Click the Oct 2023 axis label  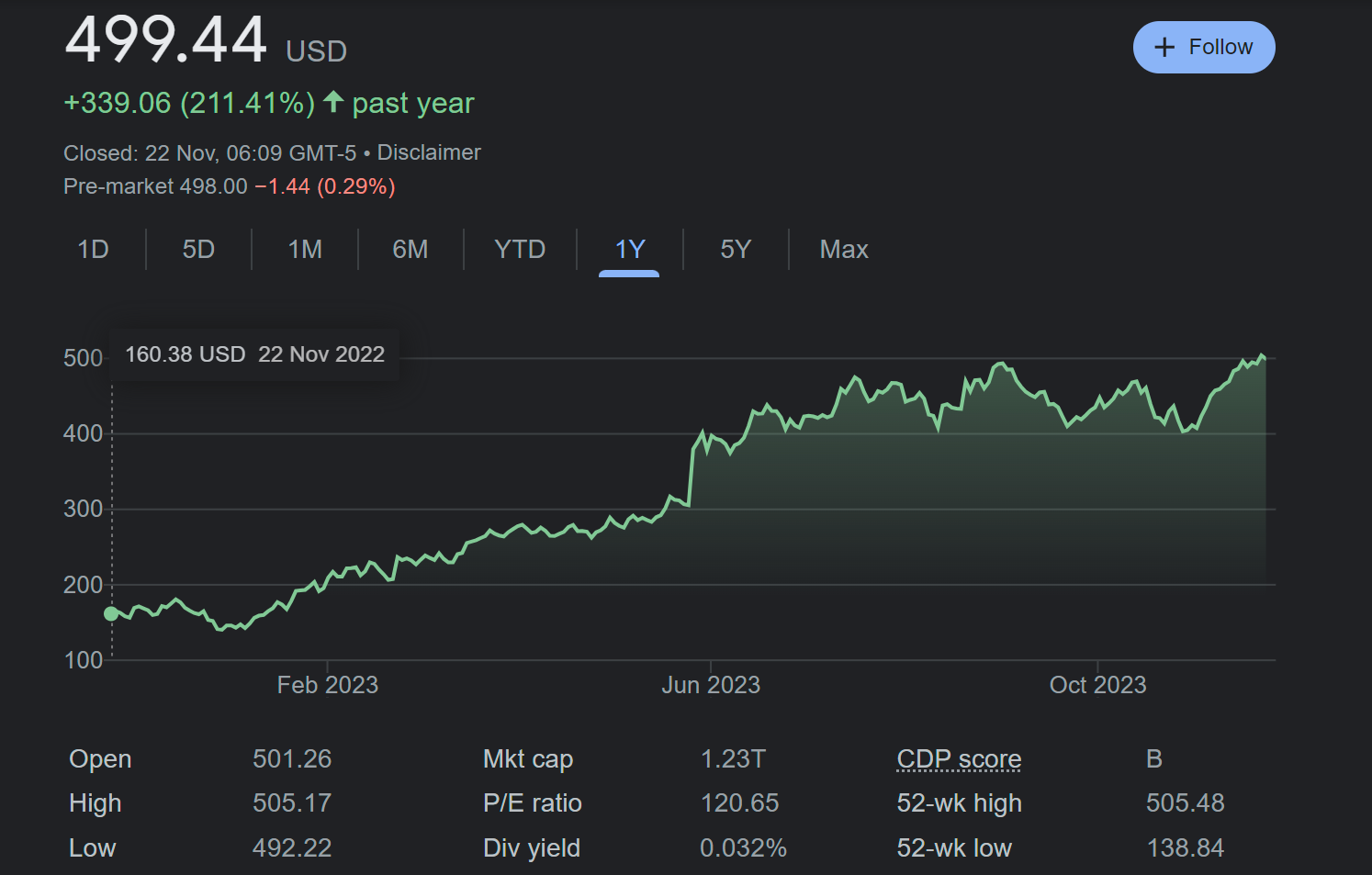point(1097,685)
